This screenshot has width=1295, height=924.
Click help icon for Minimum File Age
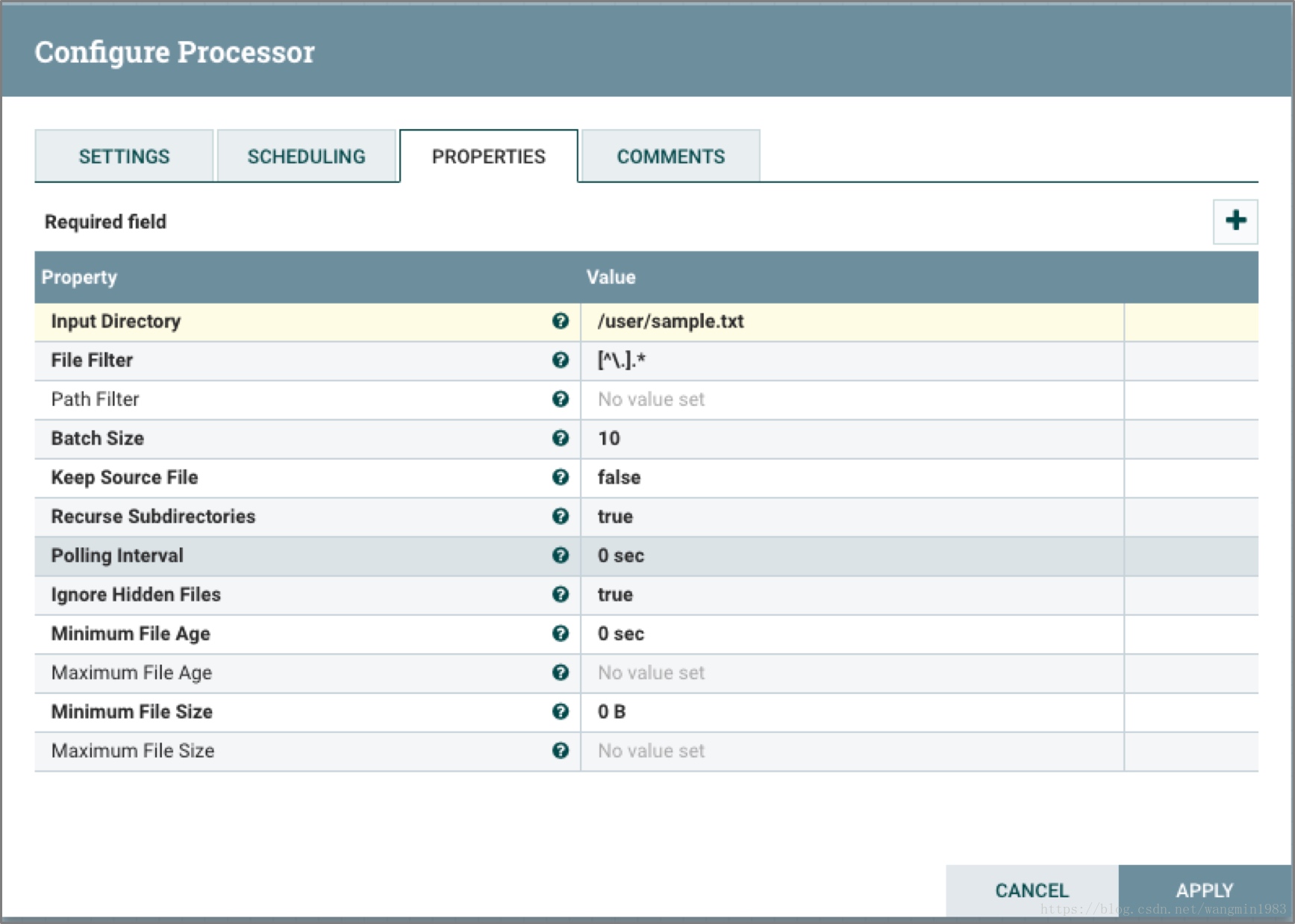click(x=561, y=634)
